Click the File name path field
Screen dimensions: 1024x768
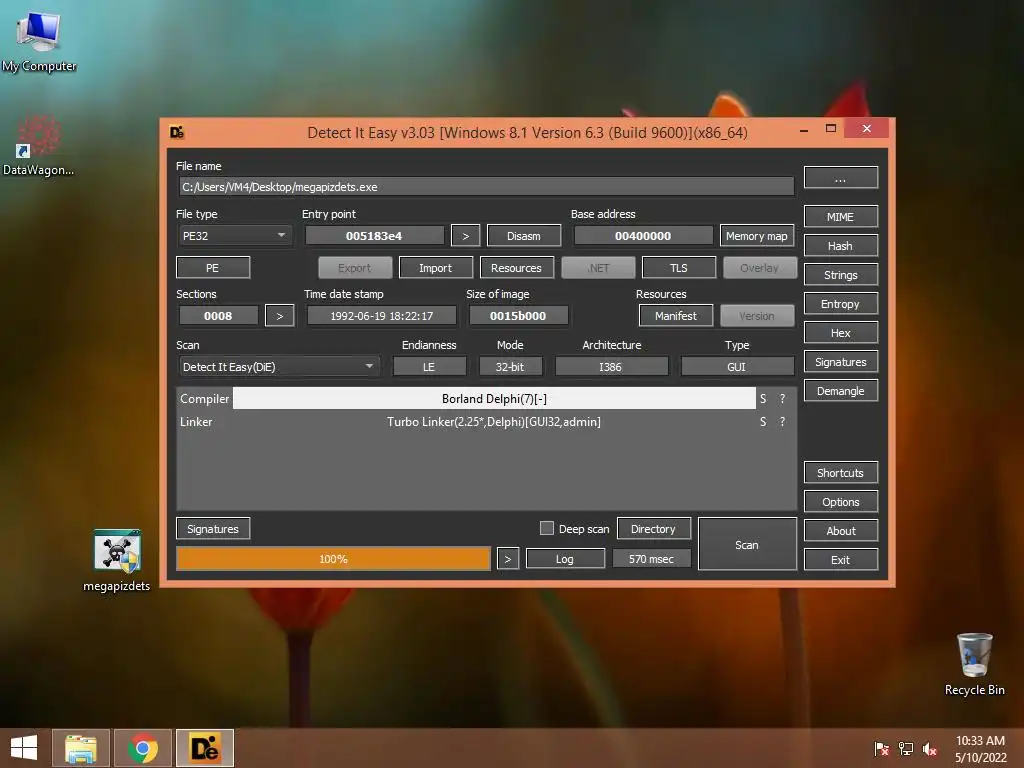486,187
